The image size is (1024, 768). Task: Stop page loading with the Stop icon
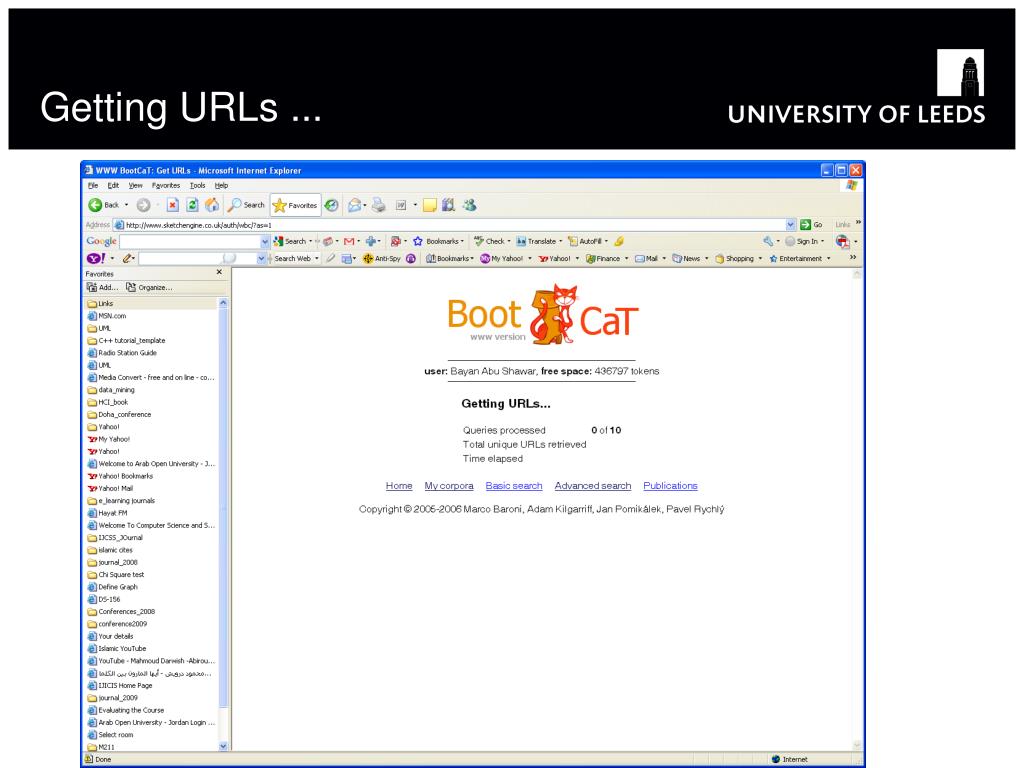(x=172, y=205)
